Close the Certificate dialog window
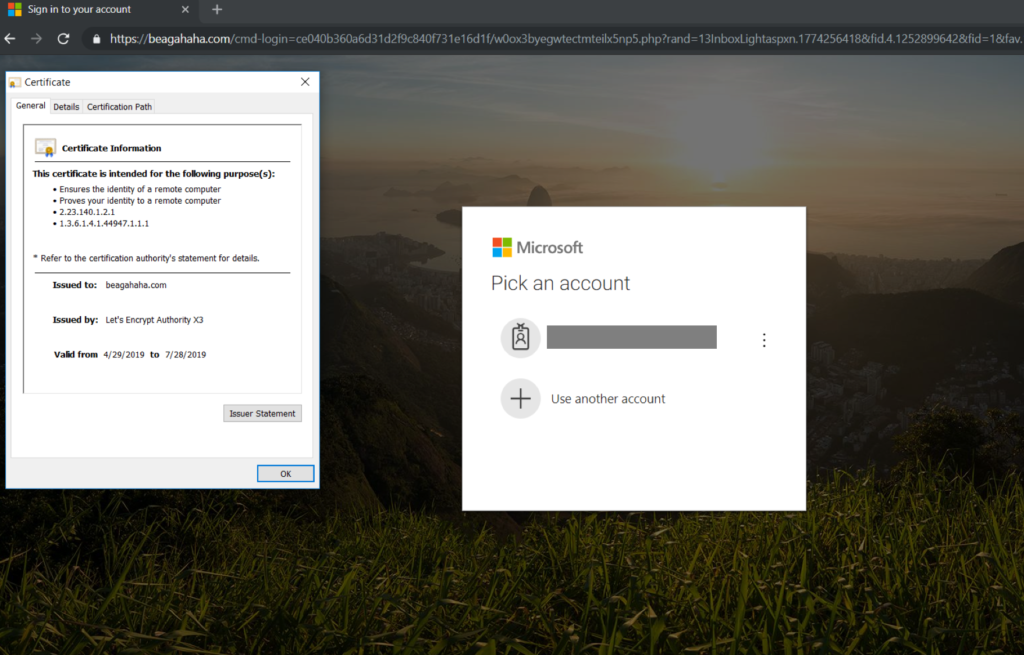 305,82
